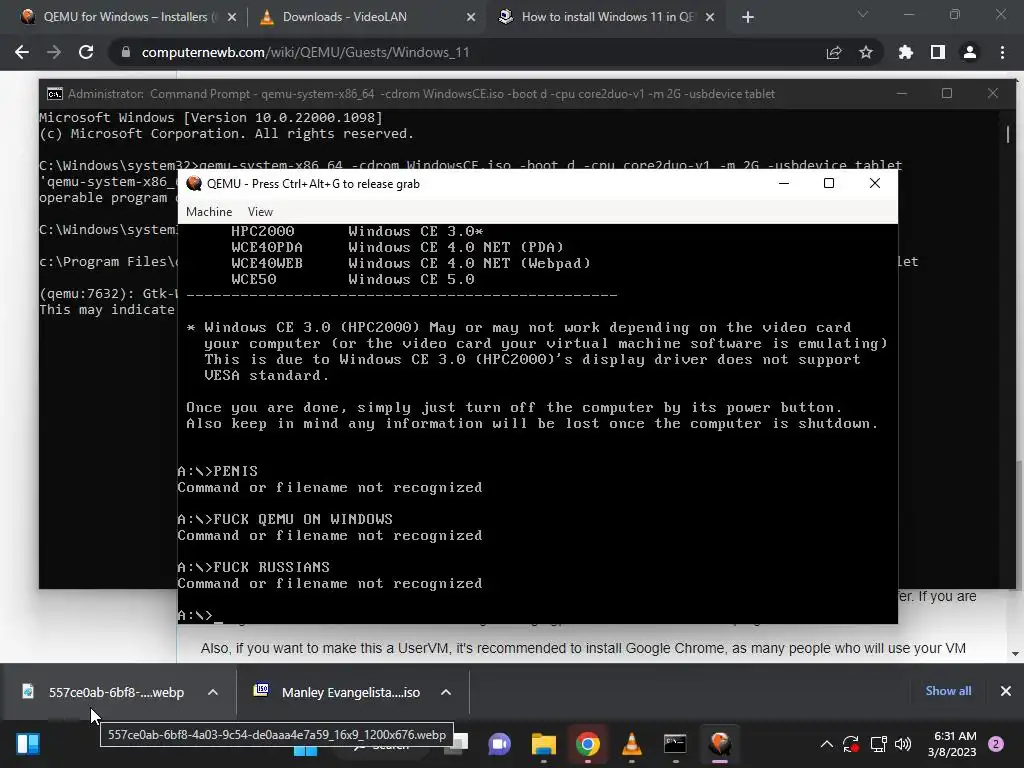The height and width of the screenshot is (768, 1024).
Task: Switch to the QEMU for Windows Installers tab
Action: point(124,17)
